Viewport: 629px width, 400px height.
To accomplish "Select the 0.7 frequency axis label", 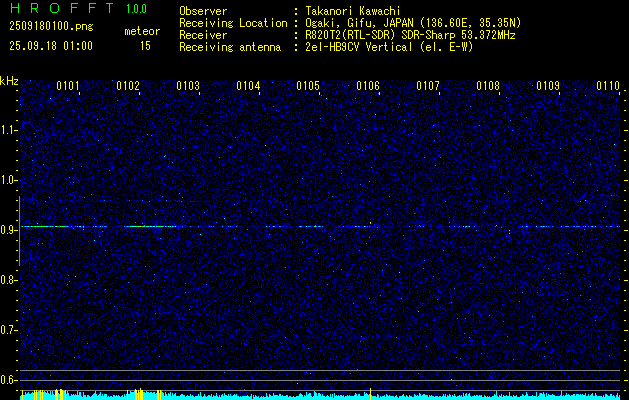I will point(7,330).
